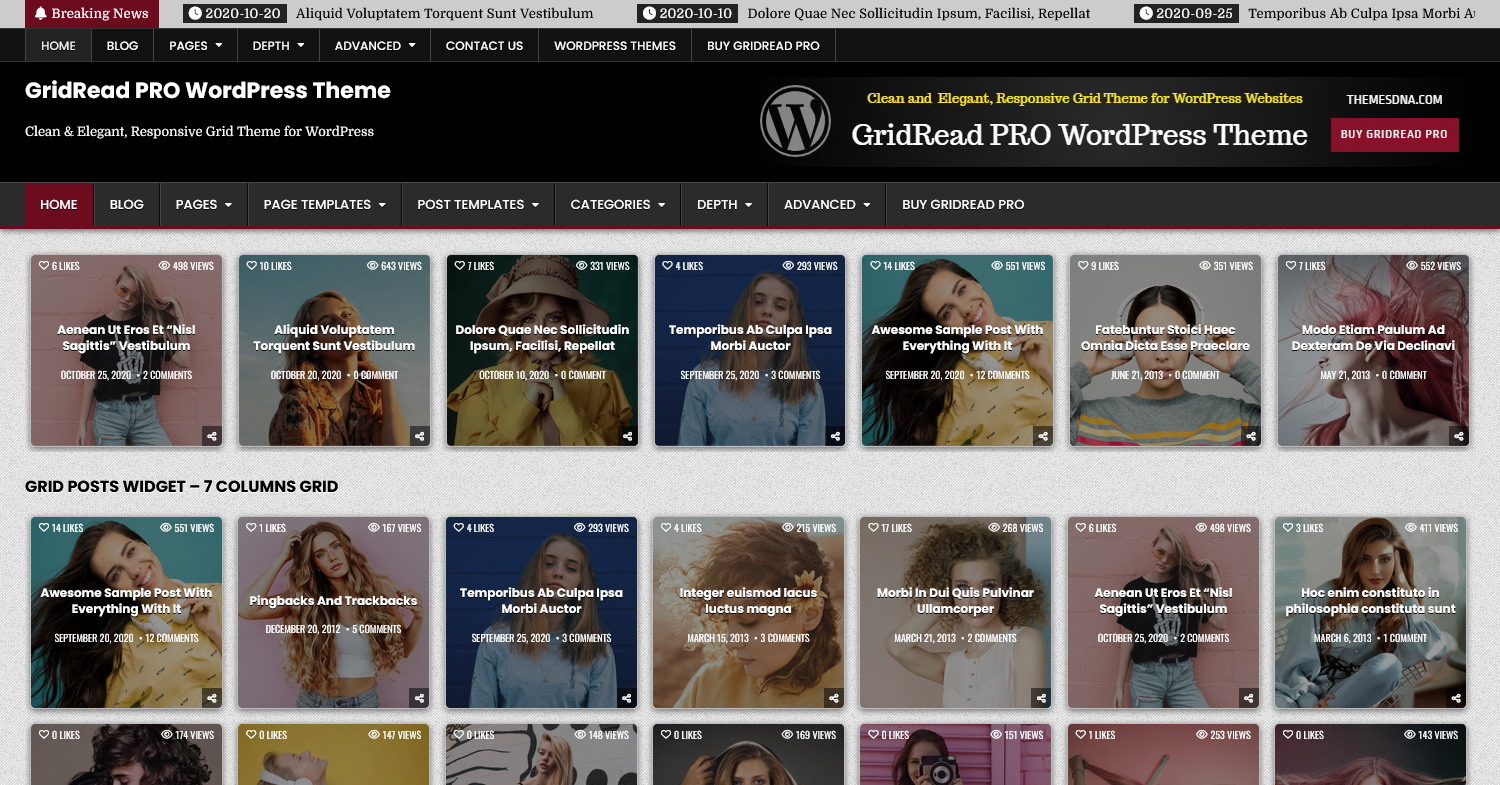
Task: Click the Breaking News bell icon
Action: click(41, 13)
